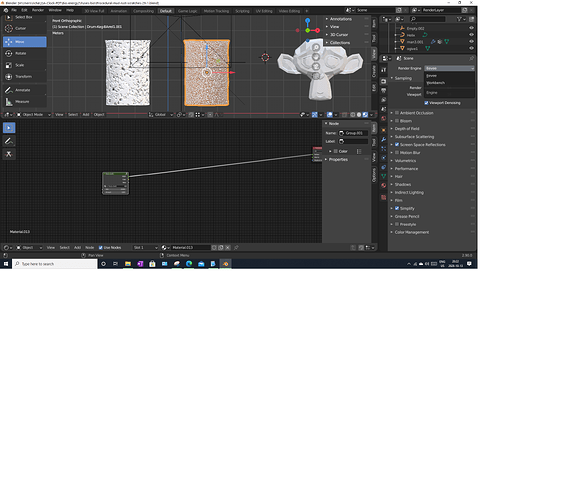Open Create tab in viewport sidebar
This screenshot has width=573, height=500.
[x=374, y=71]
